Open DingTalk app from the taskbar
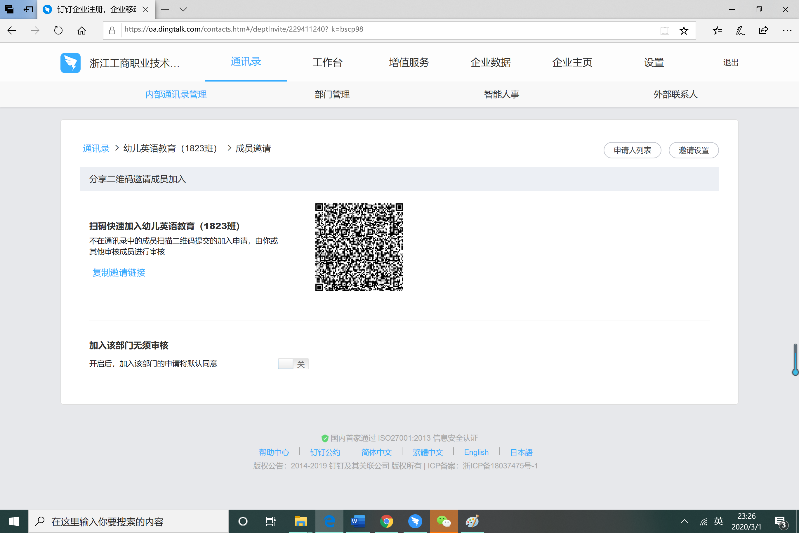 (415, 521)
